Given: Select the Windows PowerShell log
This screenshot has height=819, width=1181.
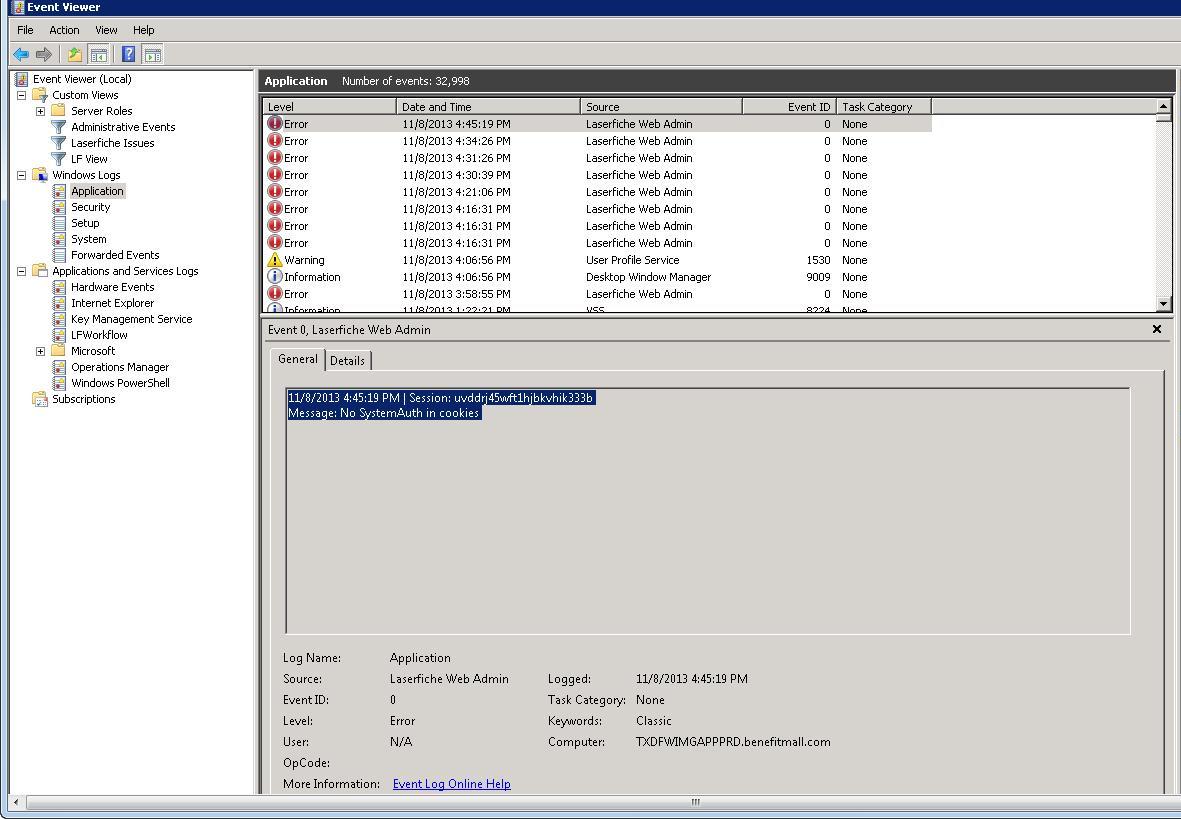Looking at the screenshot, I should [120, 383].
